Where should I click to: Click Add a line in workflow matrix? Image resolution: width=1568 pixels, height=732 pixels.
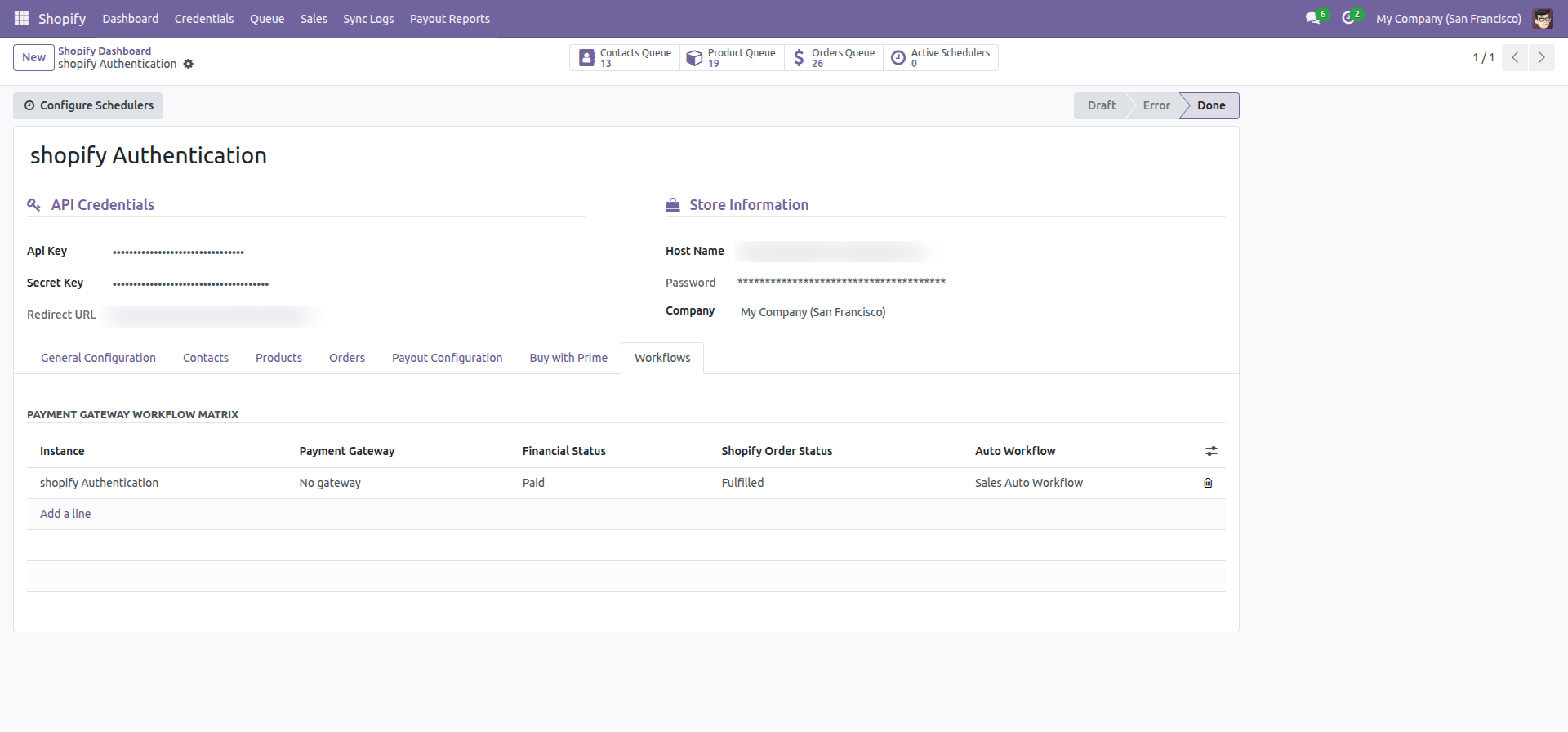pyautogui.click(x=65, y=514)
